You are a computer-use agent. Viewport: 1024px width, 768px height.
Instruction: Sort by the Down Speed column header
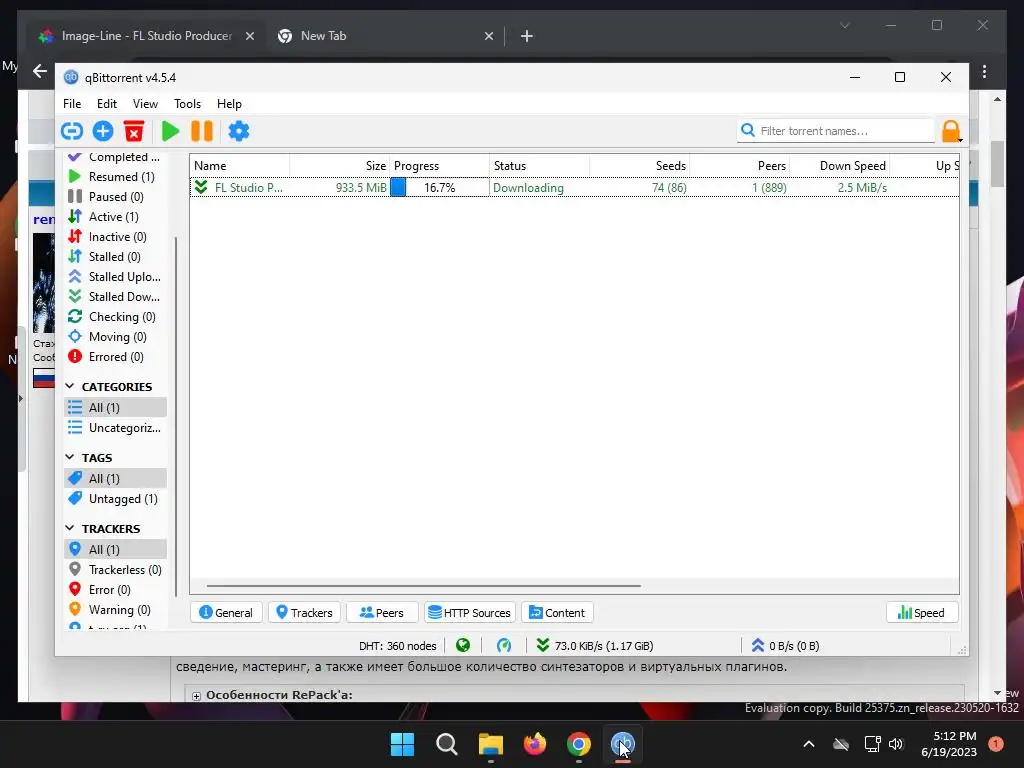tap(839, 166)
